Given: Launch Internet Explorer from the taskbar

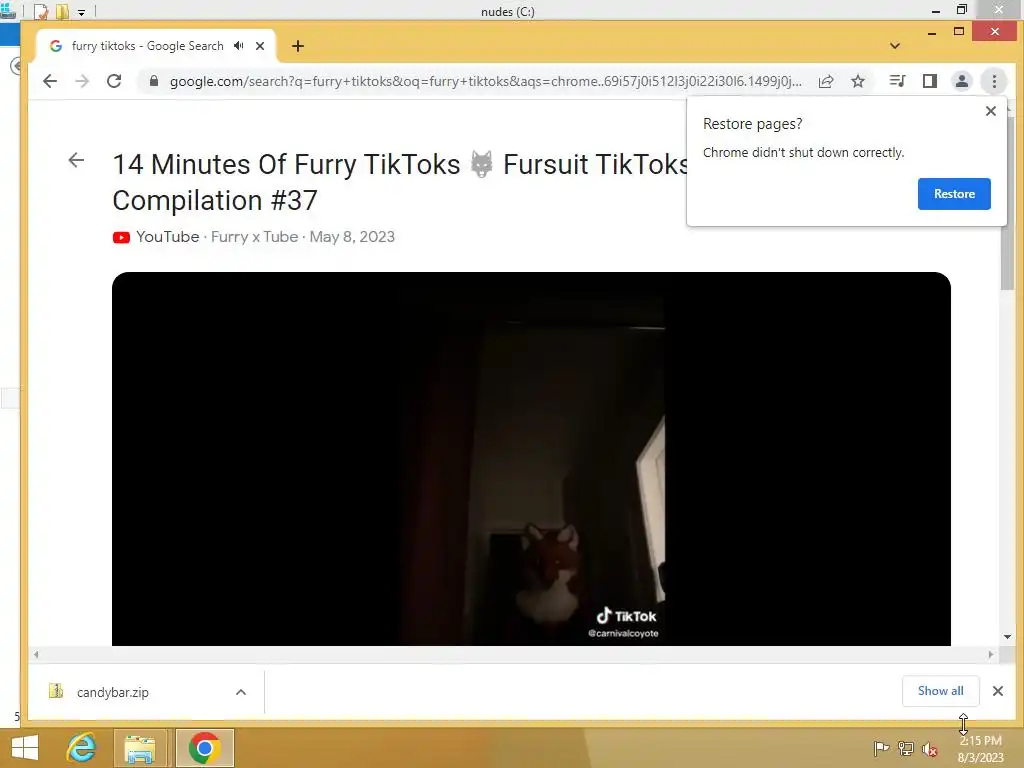Looking at the screenshot, I should [81, 748].
